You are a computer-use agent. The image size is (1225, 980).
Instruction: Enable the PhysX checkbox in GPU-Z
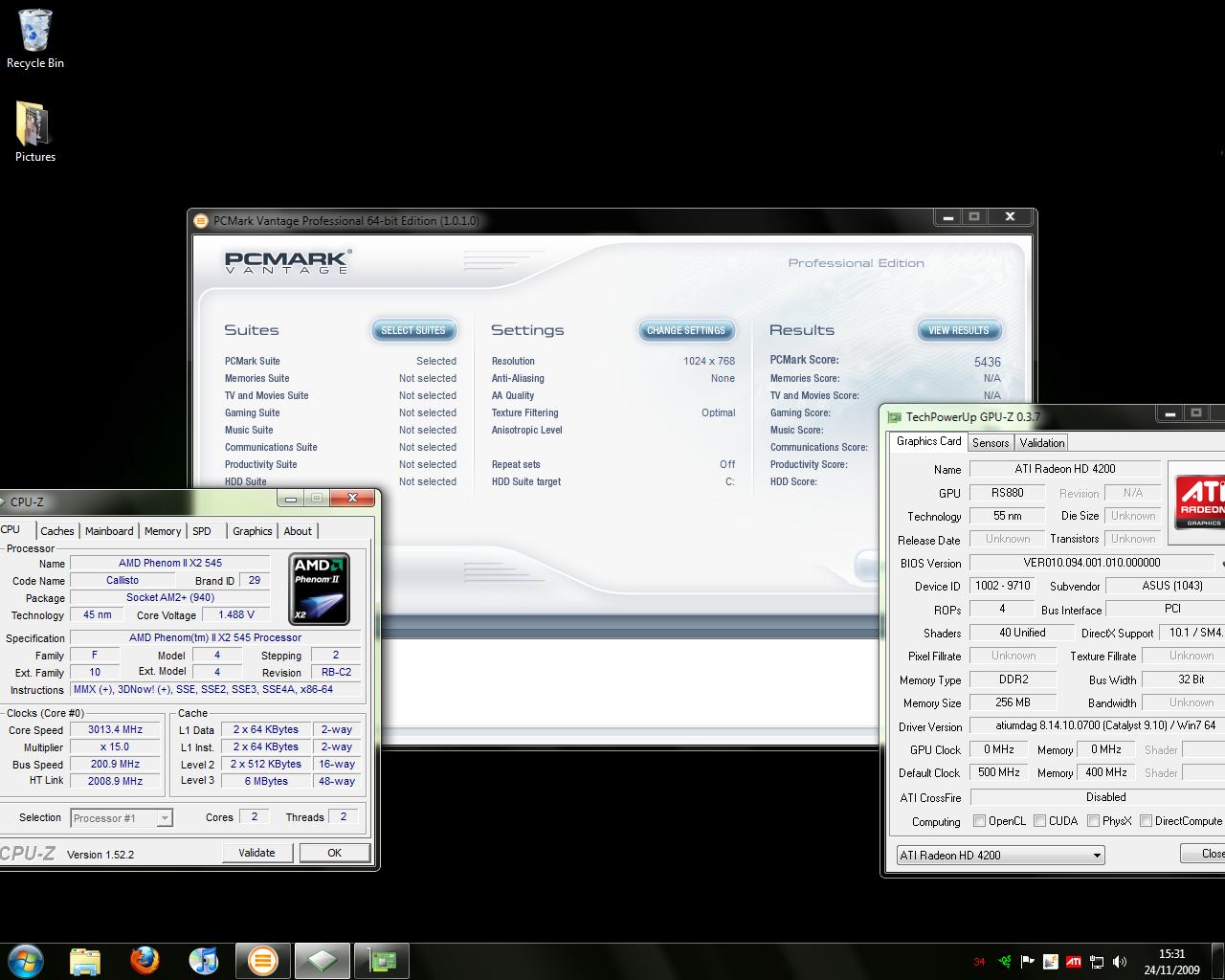(x=1093, y=821)
